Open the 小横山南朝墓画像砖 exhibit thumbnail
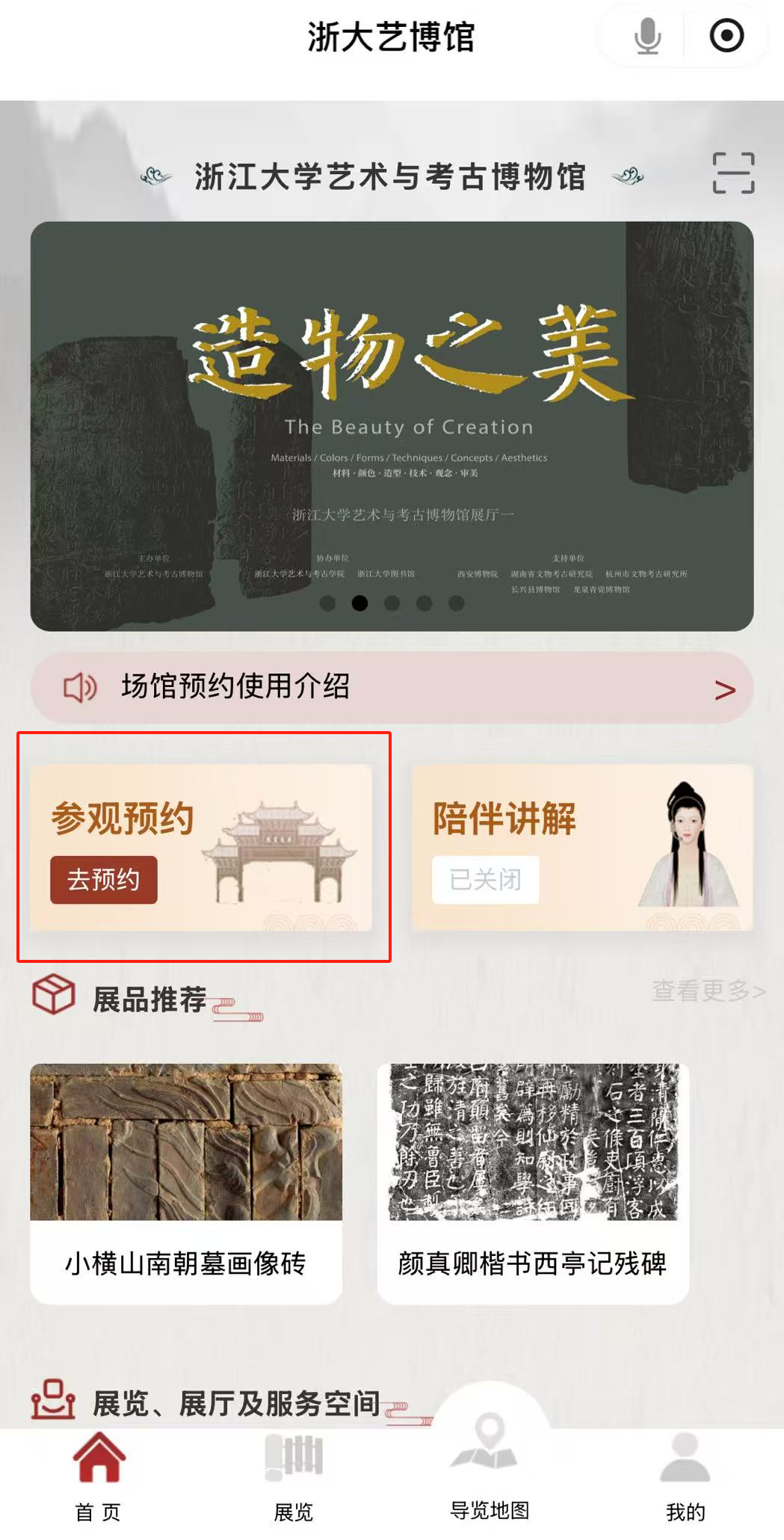Viewport: 784px width, 1540px height. click(186, 1142)
